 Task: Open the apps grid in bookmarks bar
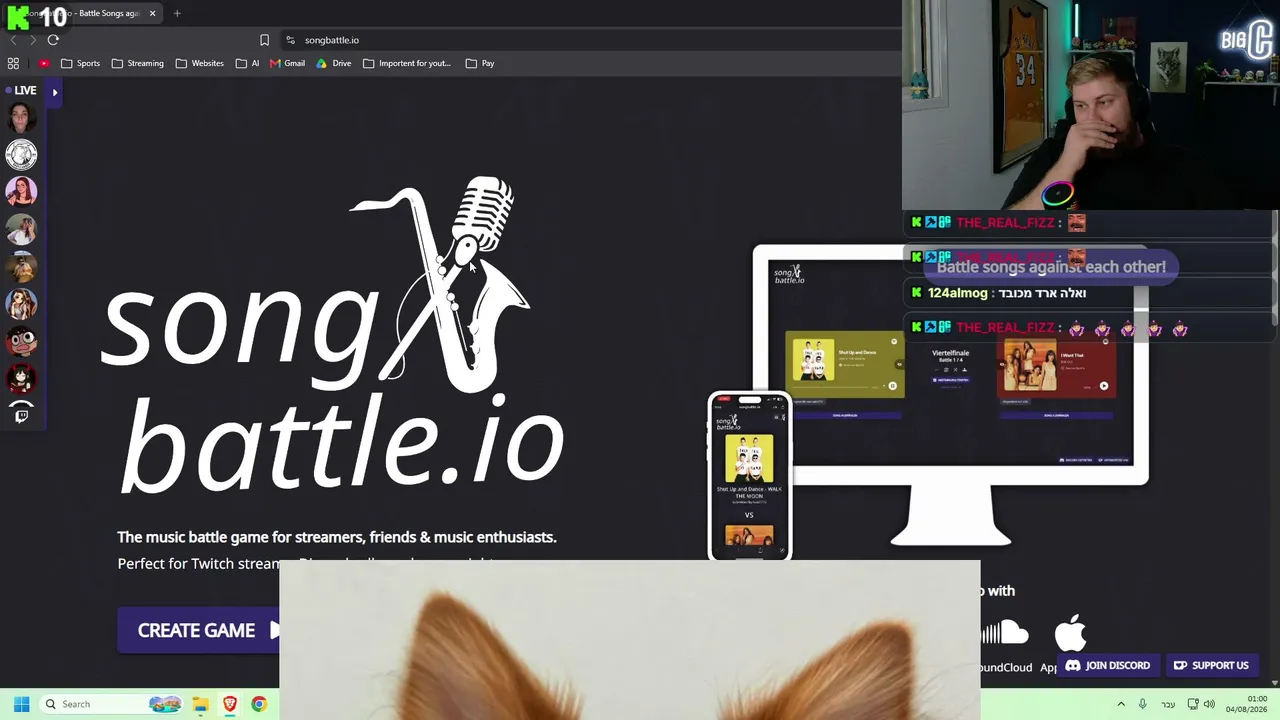[x=13, y=63]
